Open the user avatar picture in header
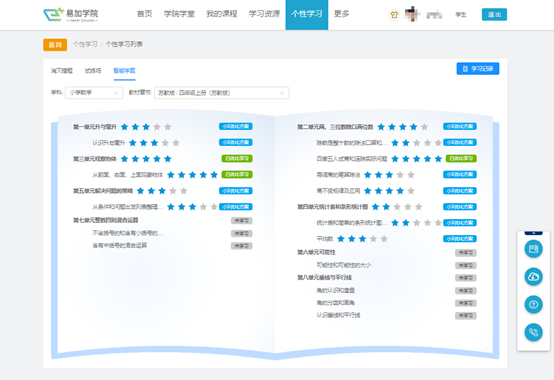The image size is (554, 380). pyautogui.click(x=412, y=14)
